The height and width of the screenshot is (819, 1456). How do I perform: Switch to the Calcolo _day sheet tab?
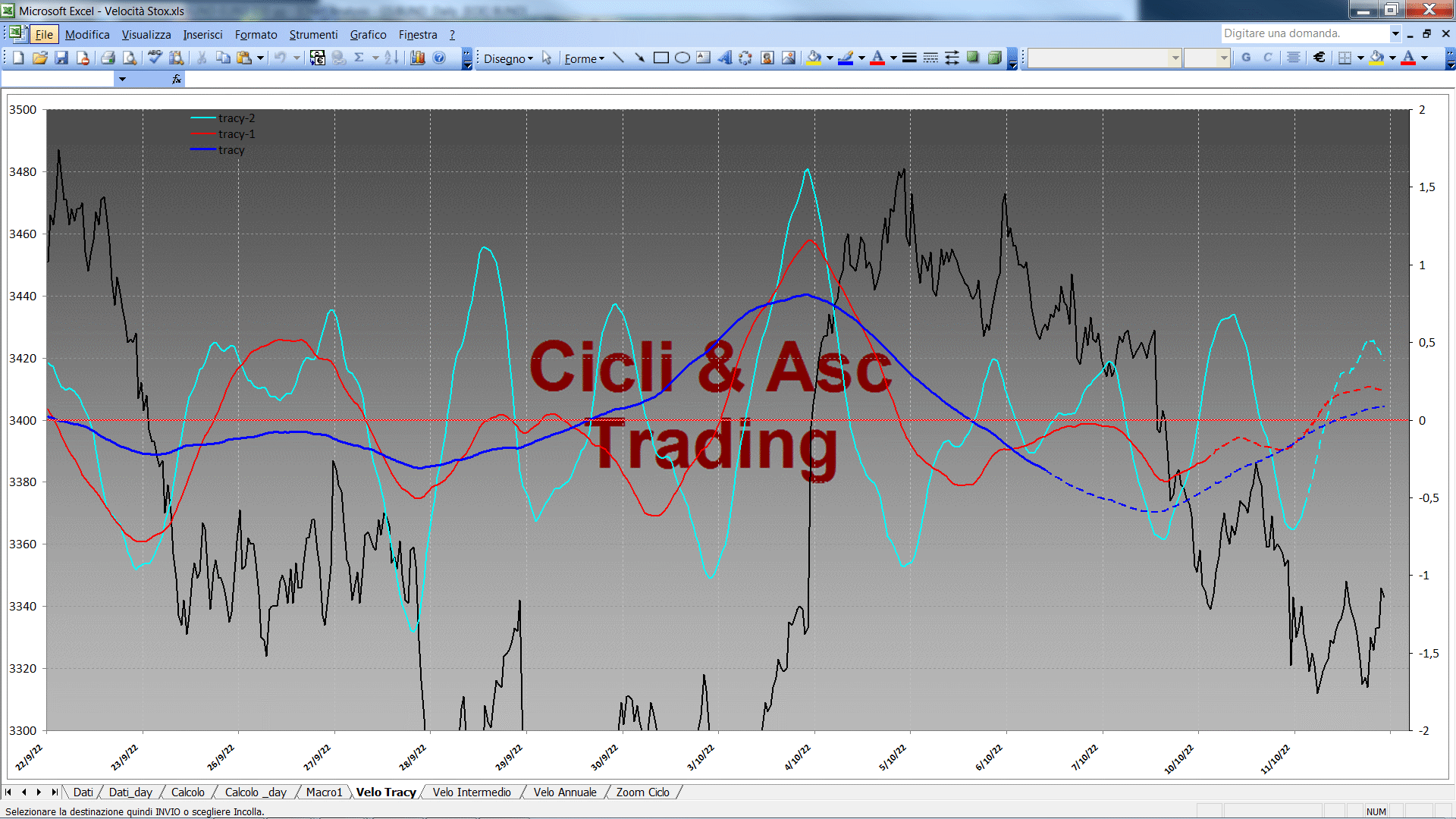click(x=256, y=792)
